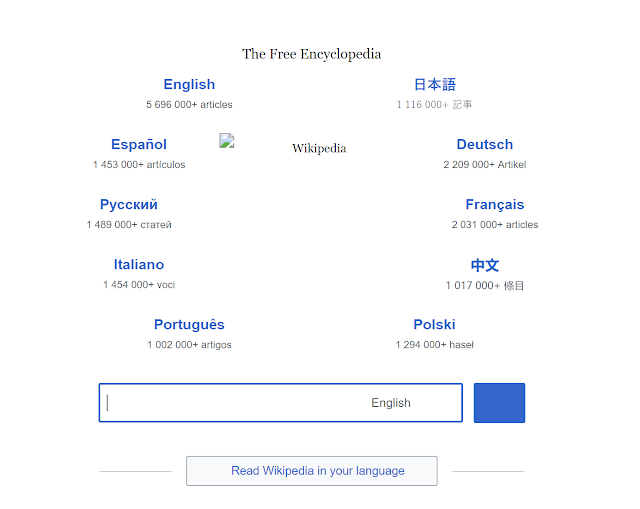Expand Read Wikipedia in your language
Screen dimensions: 640x509
point(312,471)
